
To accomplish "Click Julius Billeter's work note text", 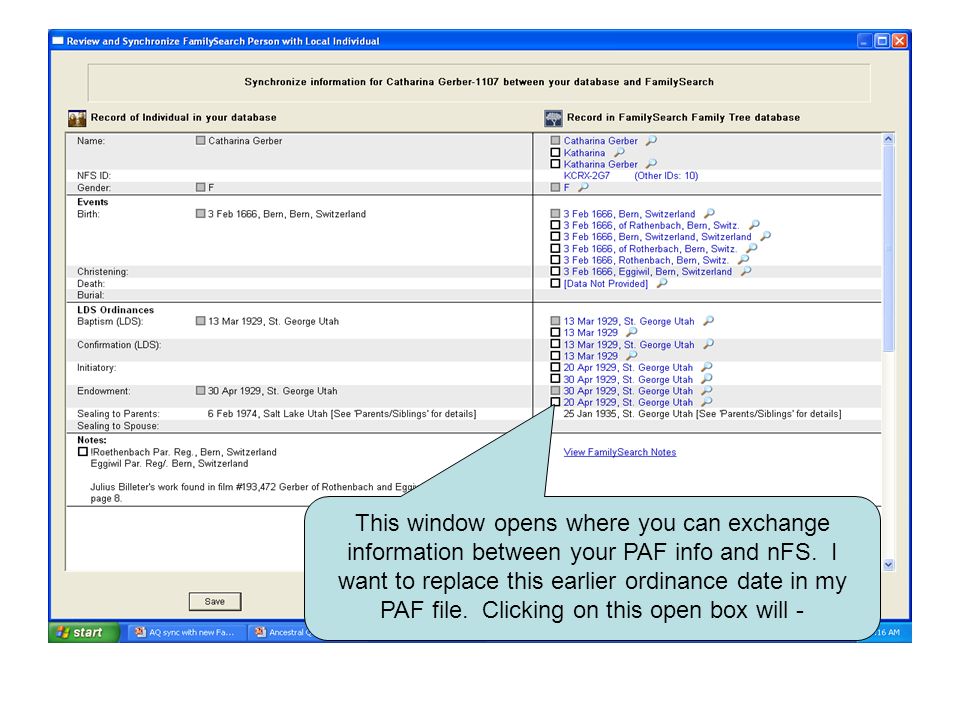I will click(x=253, y=492).
